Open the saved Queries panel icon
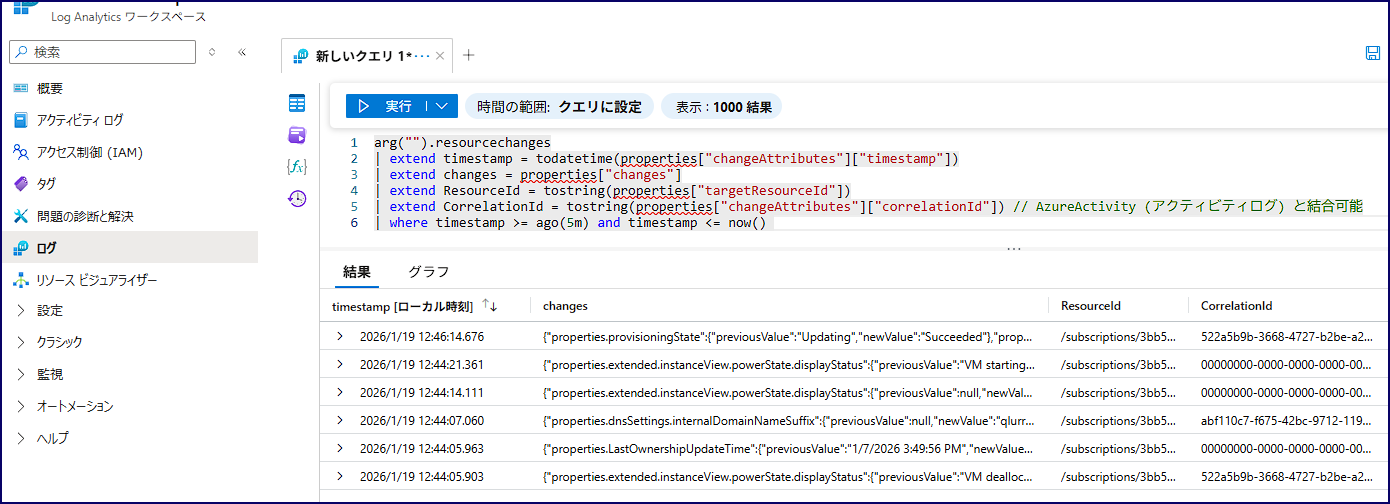Screen dimensions: 1390x504 click(297, 135)
